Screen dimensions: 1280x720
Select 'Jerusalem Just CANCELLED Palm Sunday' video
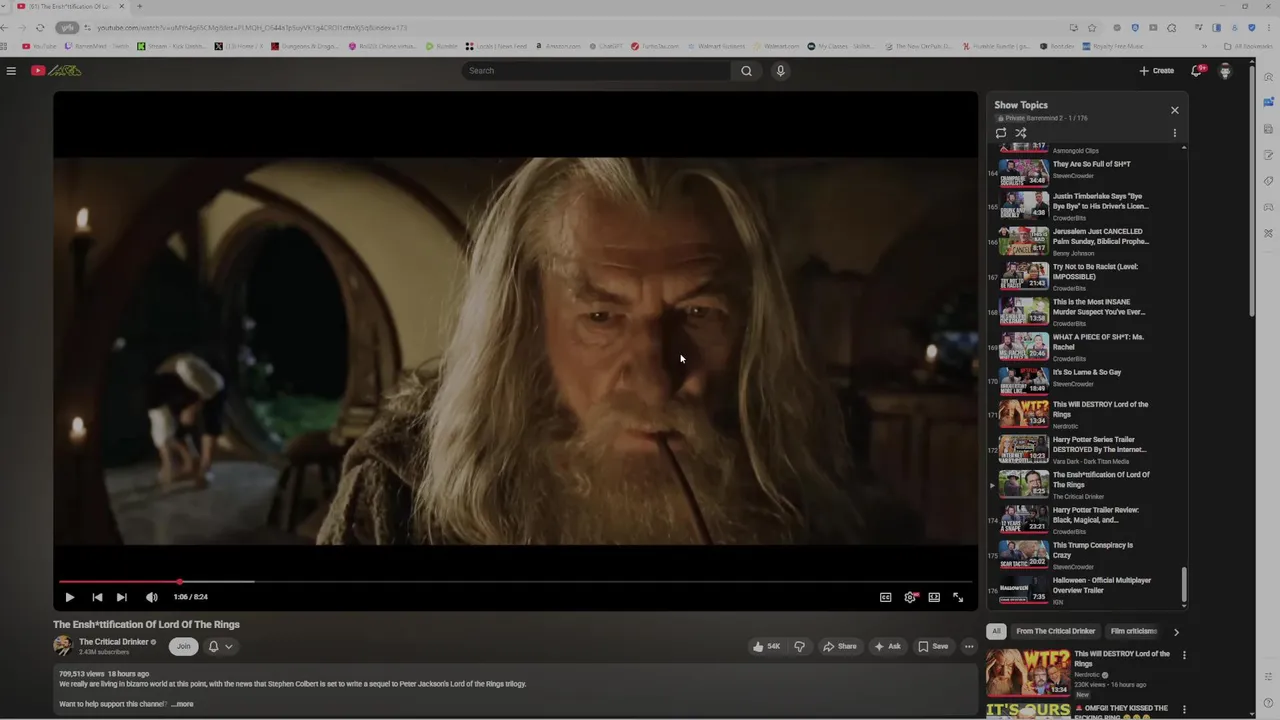[1084, 241]
